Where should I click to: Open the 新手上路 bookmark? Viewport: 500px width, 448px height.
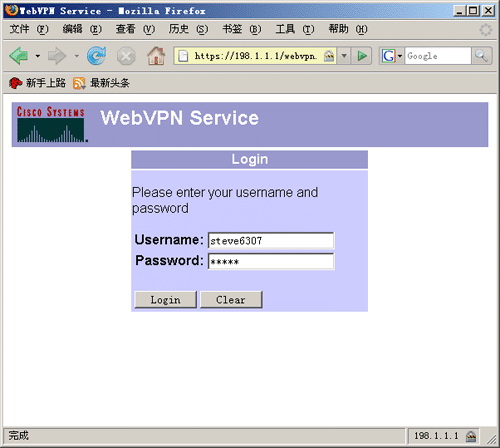[x=37, y=83]
